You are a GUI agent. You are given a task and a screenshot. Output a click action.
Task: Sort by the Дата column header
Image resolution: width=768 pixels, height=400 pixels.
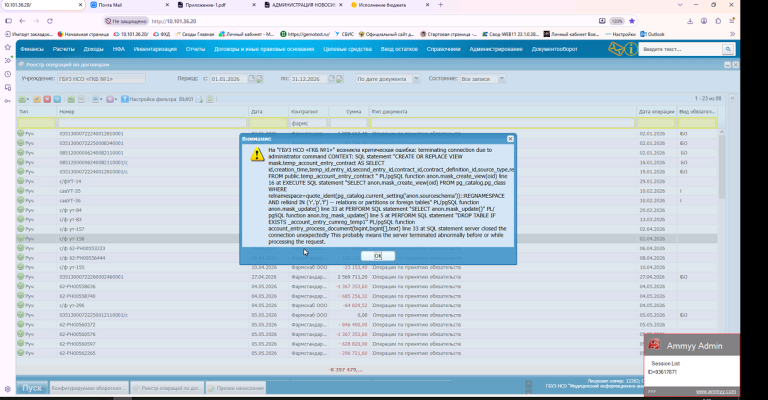268,112
